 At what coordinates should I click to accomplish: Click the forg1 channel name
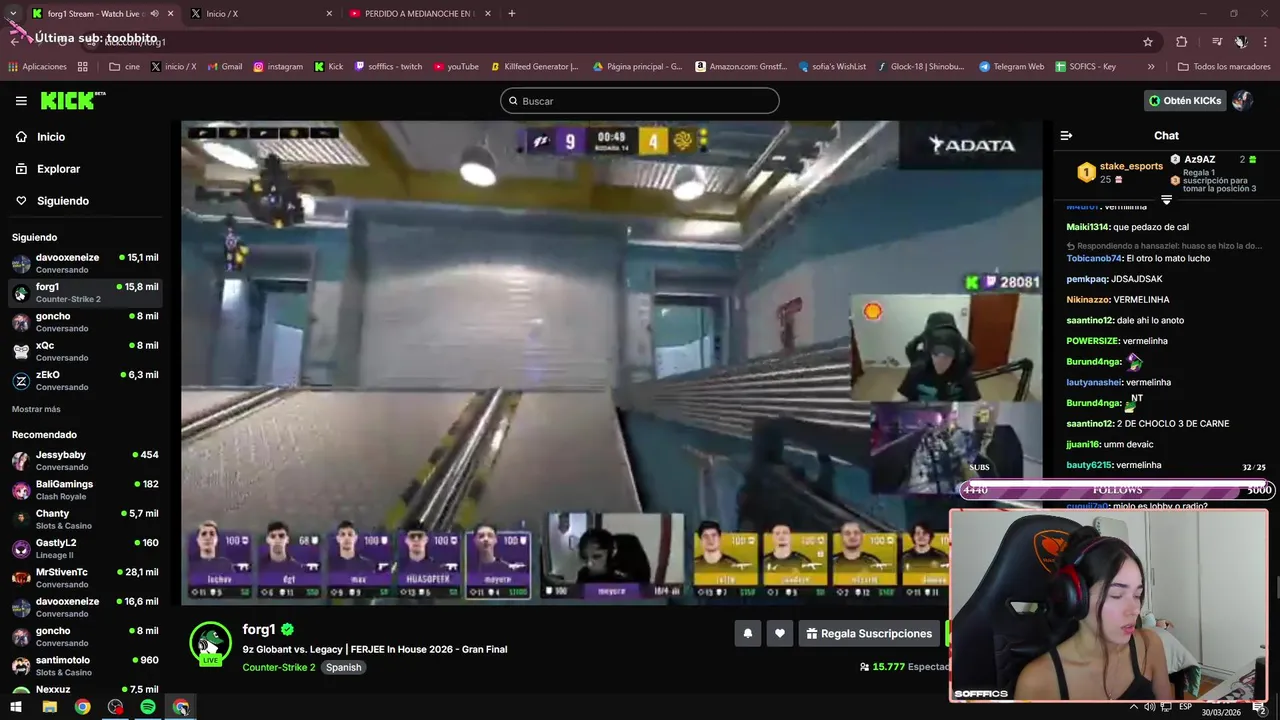pos(258,629)
